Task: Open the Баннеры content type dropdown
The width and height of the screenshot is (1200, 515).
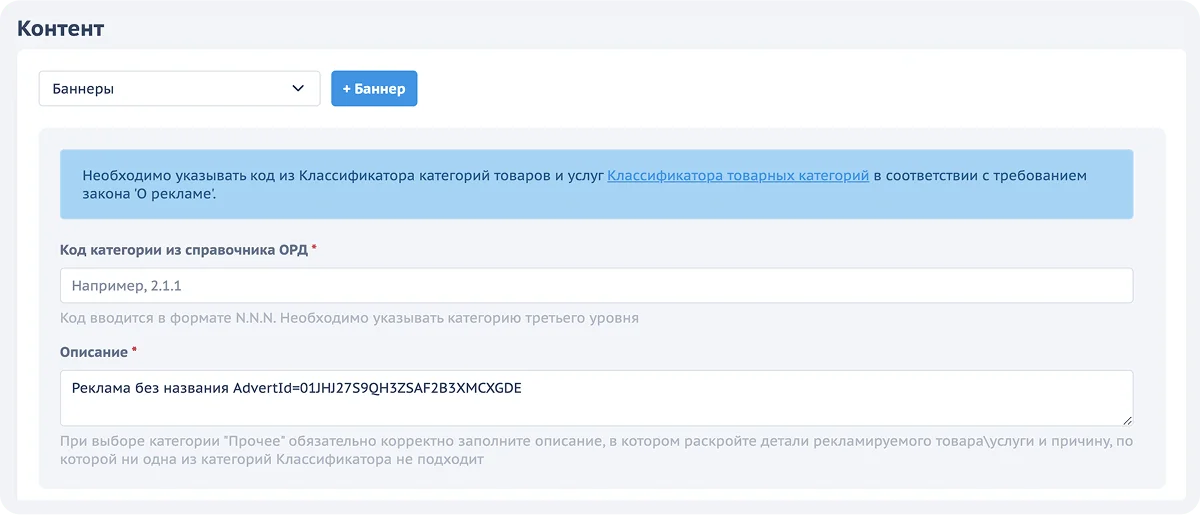Action: [179, 88]
